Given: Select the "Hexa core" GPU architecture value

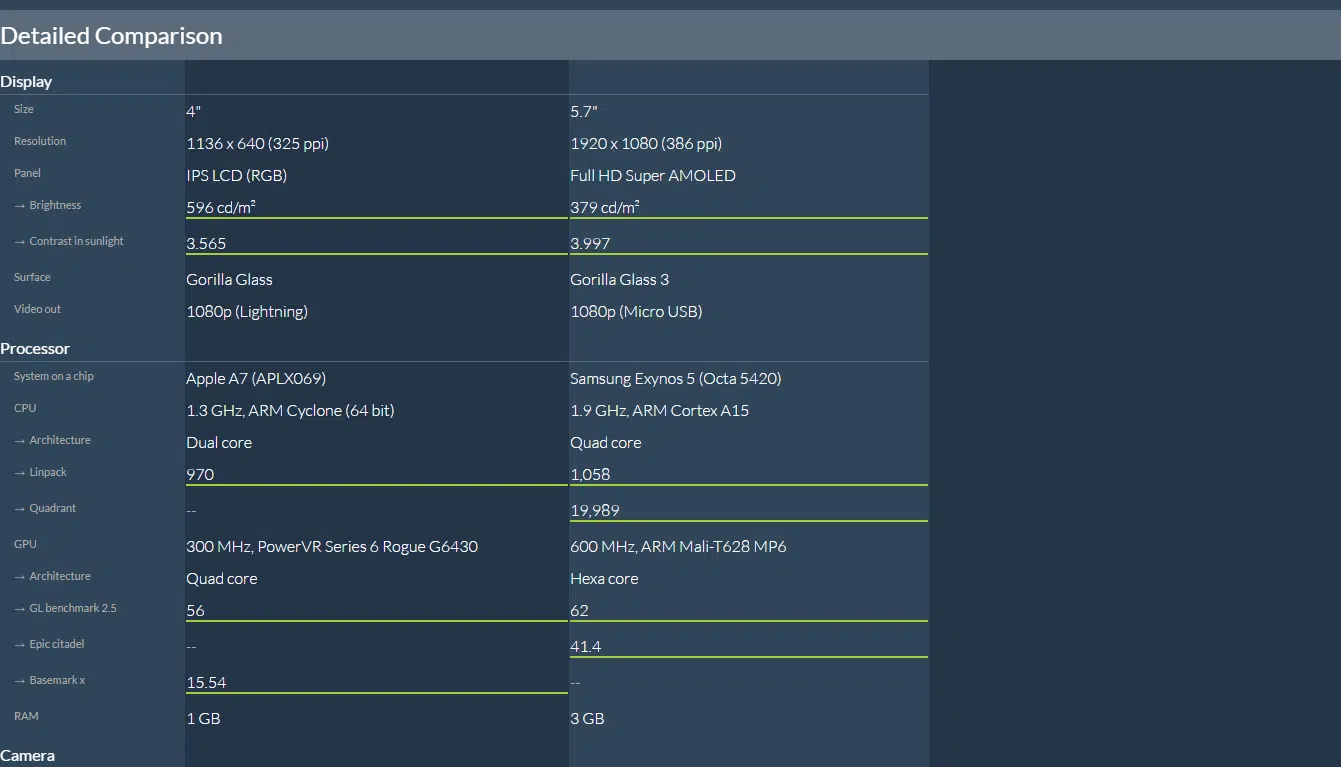Looking at the screenshot, I should [x=604, y=578].
